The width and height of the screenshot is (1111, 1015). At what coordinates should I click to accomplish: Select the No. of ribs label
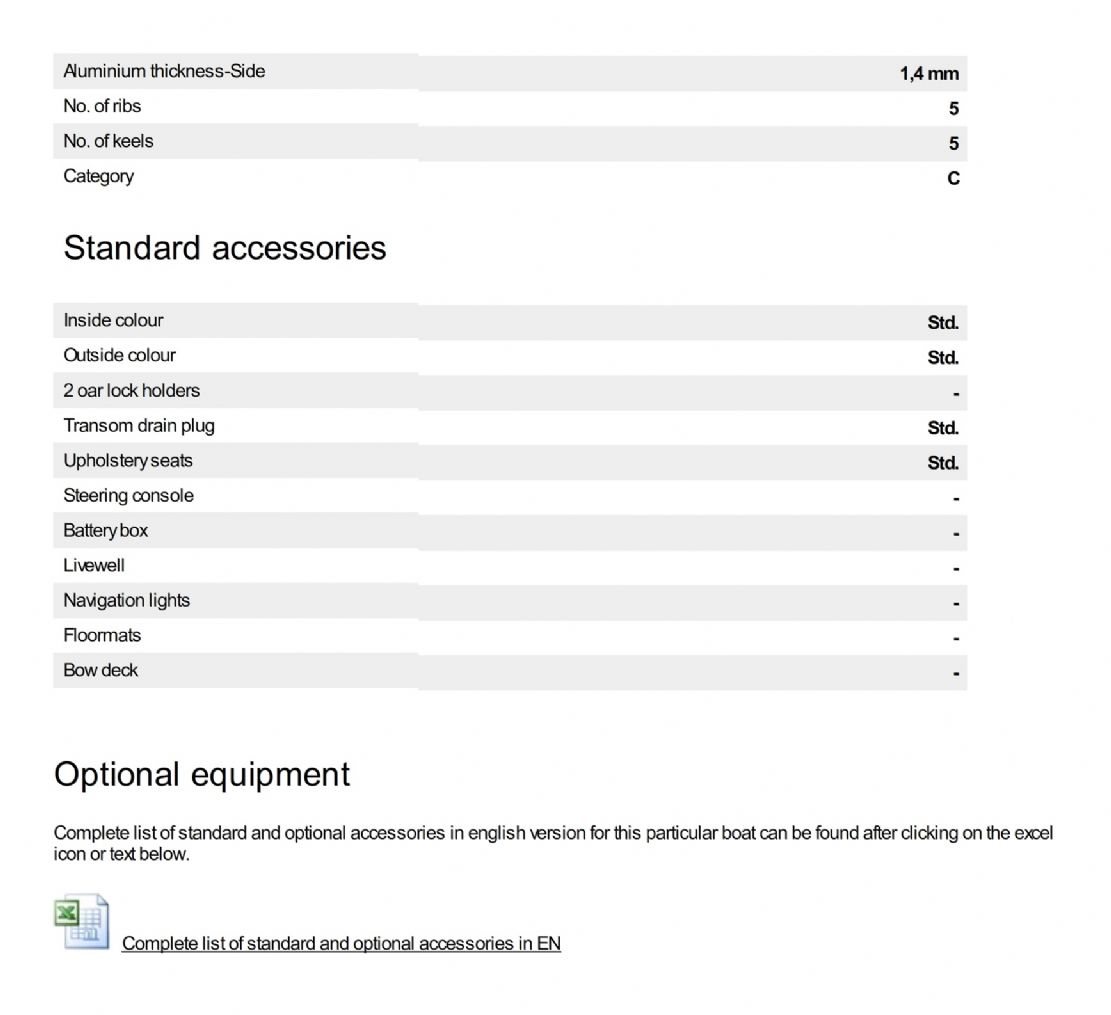tap(102, 106)
